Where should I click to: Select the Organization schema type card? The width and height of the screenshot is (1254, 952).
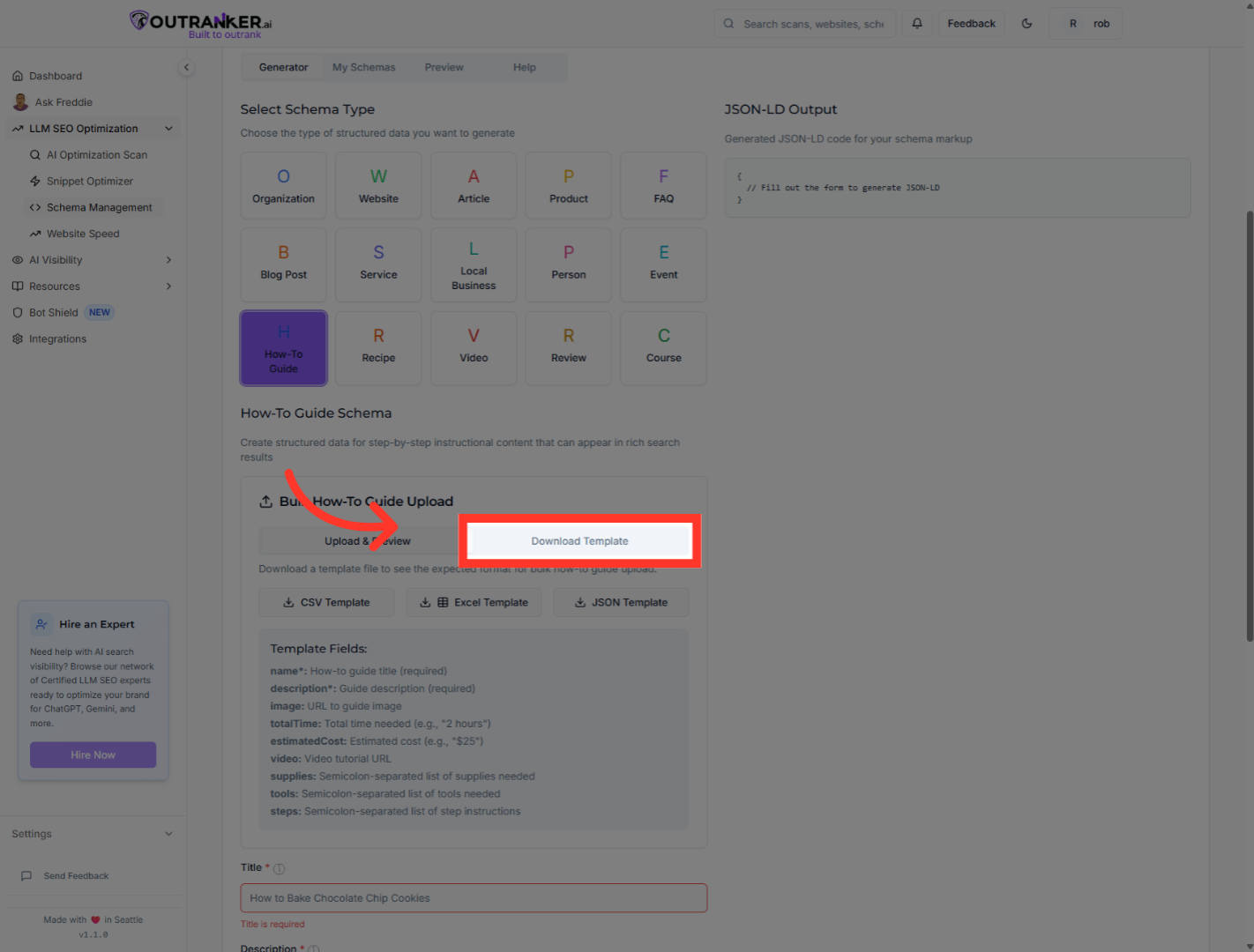tap(283, 185)
